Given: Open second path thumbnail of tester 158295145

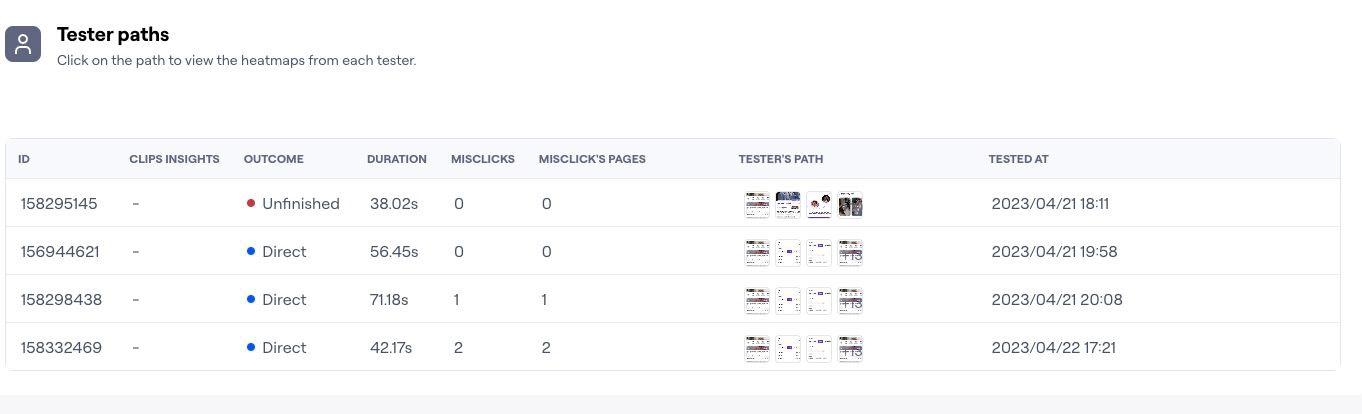Looking at the screenshot, I should pos(788,205).
